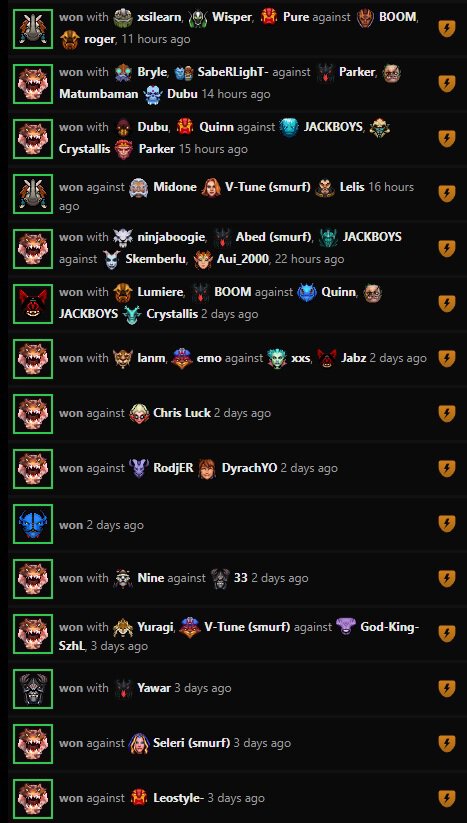Click the red bat-eared hero portrait
The width and height of the screenshot is (467, 823).
coord(33,304)
